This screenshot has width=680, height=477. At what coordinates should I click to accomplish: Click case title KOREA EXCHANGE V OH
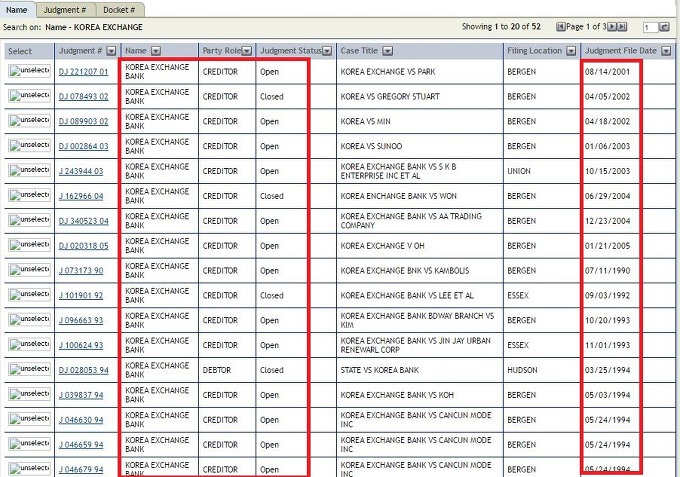coord(382,246)
